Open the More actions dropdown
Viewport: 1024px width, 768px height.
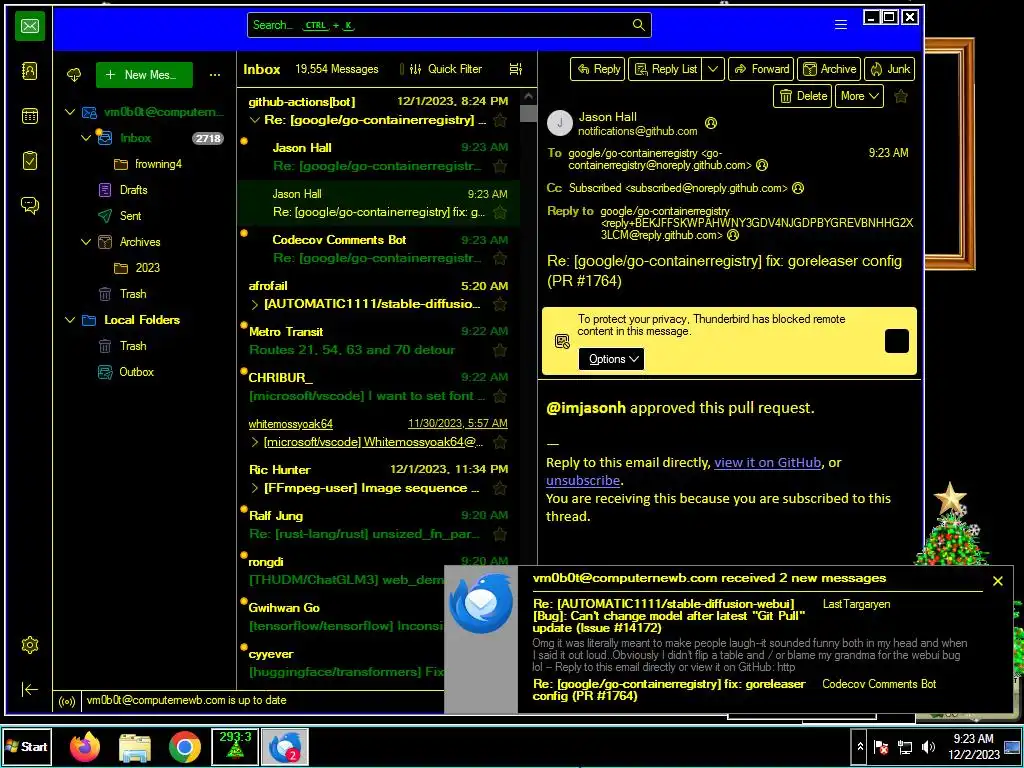[x=859, y=97]
